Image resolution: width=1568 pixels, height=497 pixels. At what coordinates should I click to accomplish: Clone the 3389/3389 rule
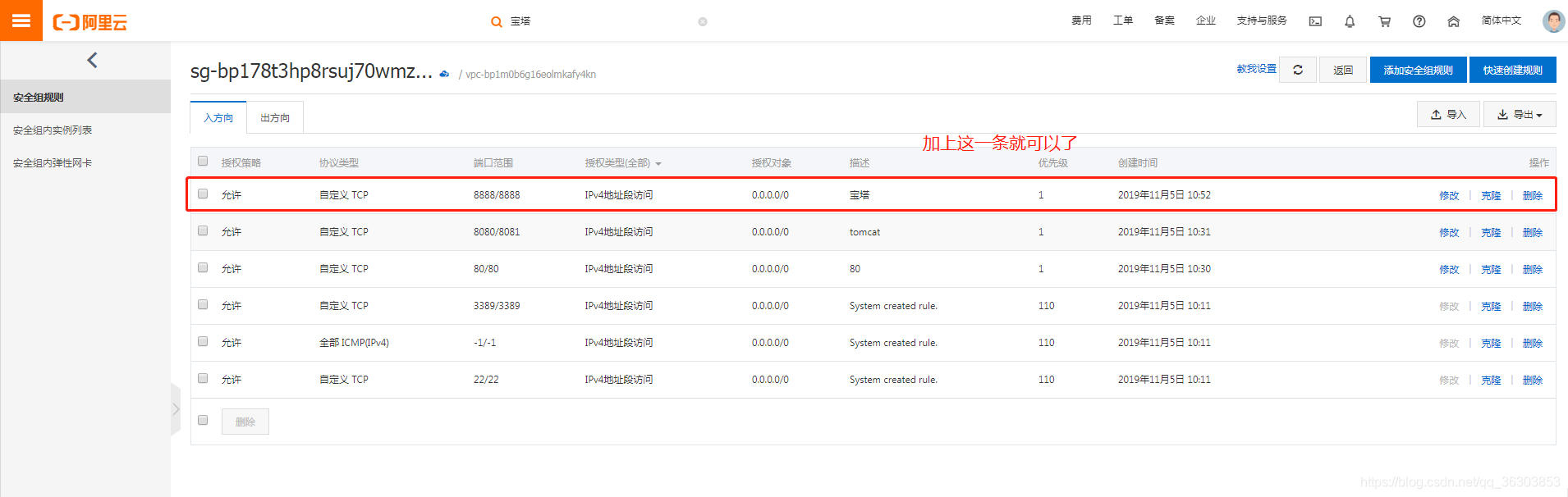coord(1491,306)
